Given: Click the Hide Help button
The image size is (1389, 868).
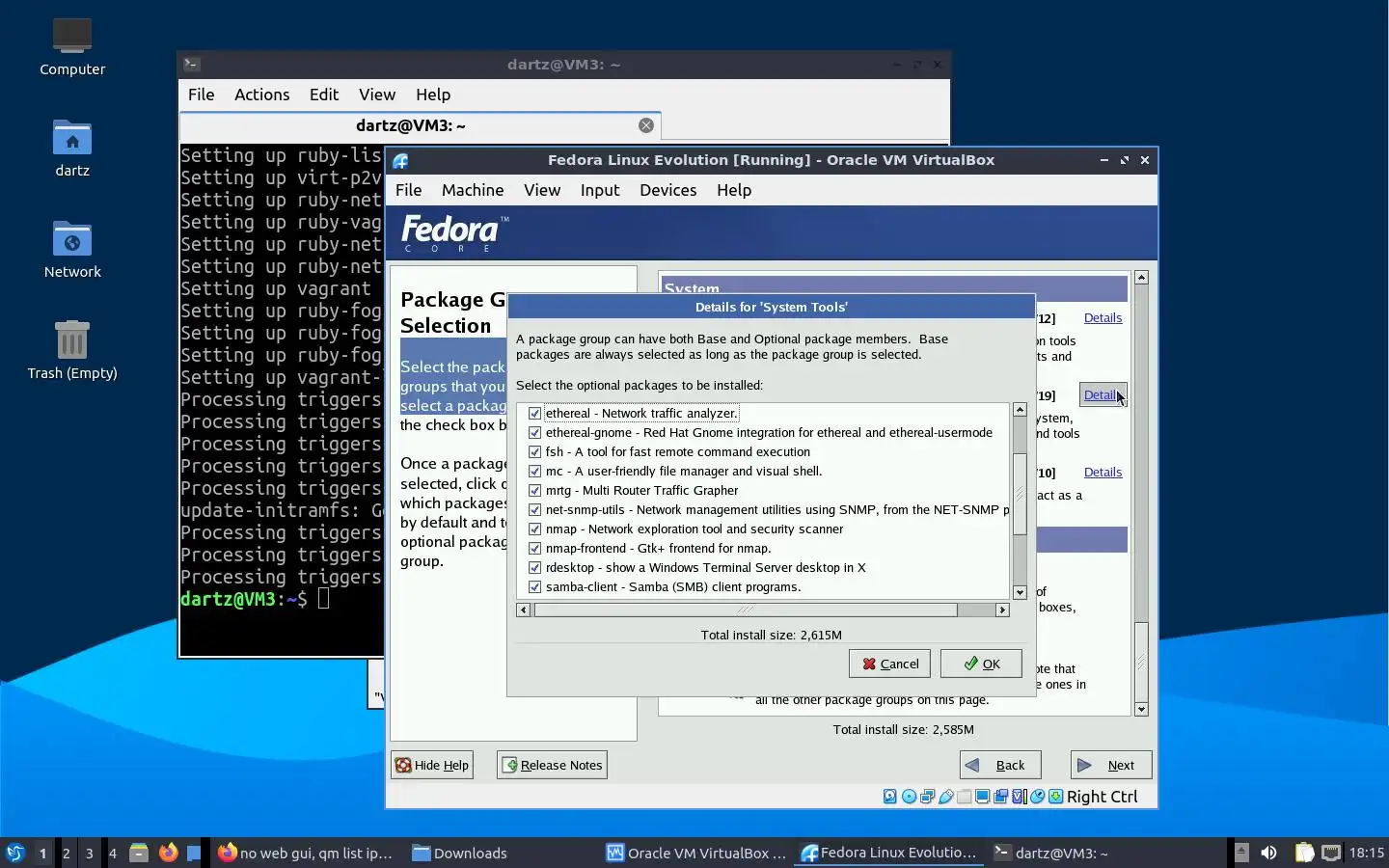Looking at the screenshot, I should click(x=432, y=765).
